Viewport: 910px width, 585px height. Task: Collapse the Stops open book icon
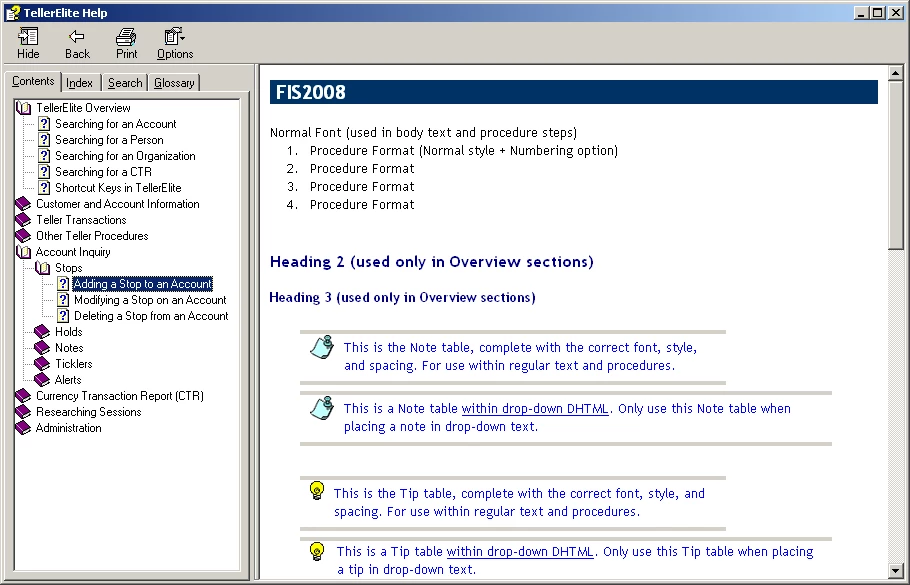click(x=42, y=268)
